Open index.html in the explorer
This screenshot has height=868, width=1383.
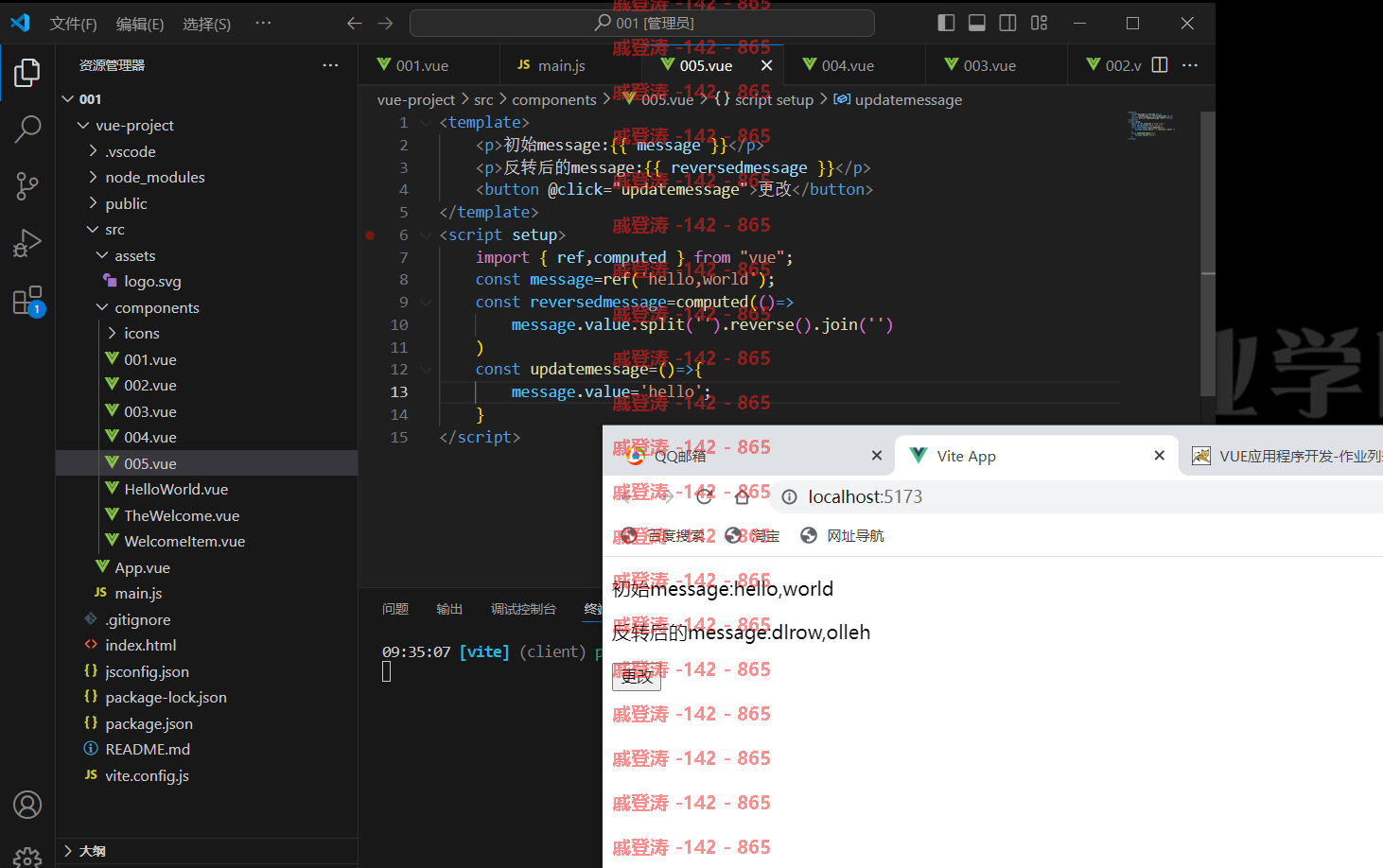coord(206,645)
